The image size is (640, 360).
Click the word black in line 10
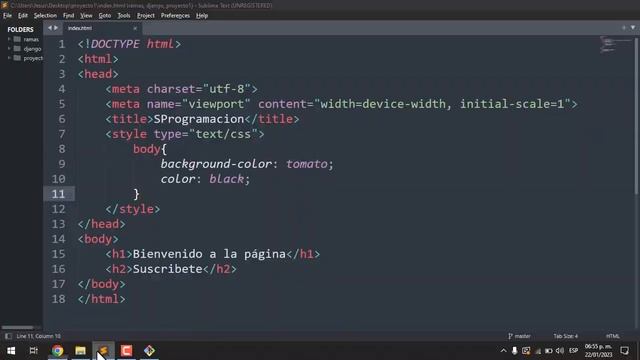[x=227, y=179]
